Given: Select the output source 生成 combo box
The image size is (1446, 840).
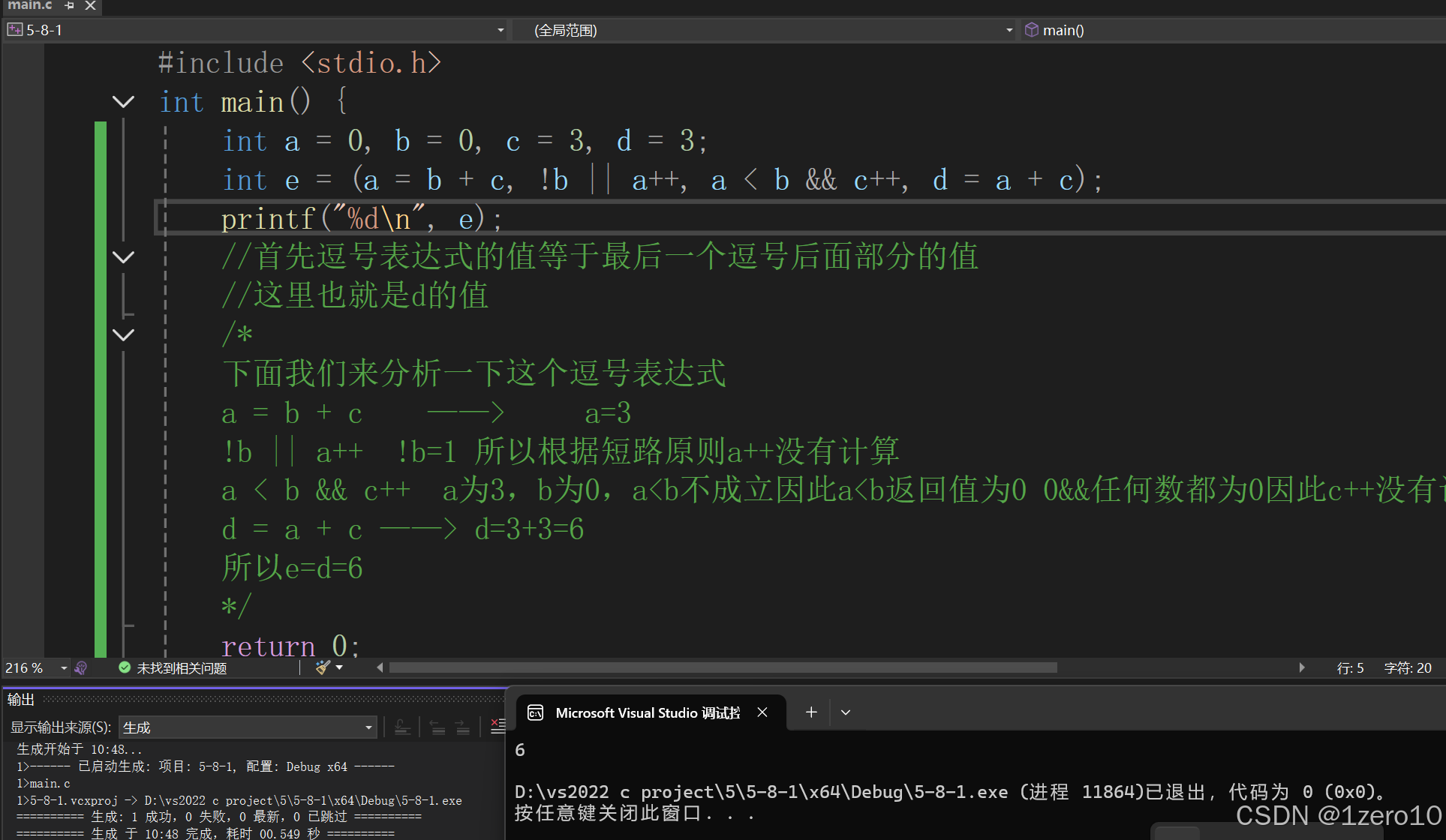Looking at the screenshot, I should 248,727.
